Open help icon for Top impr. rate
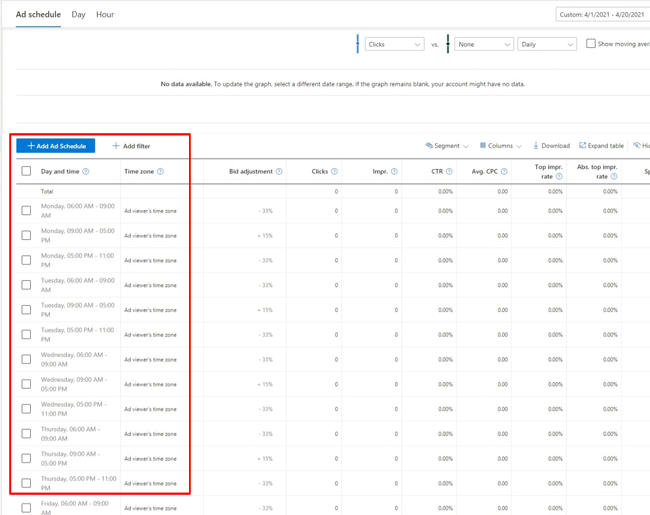This screenshot has height=515, width=650. click(x=559, y=176)
